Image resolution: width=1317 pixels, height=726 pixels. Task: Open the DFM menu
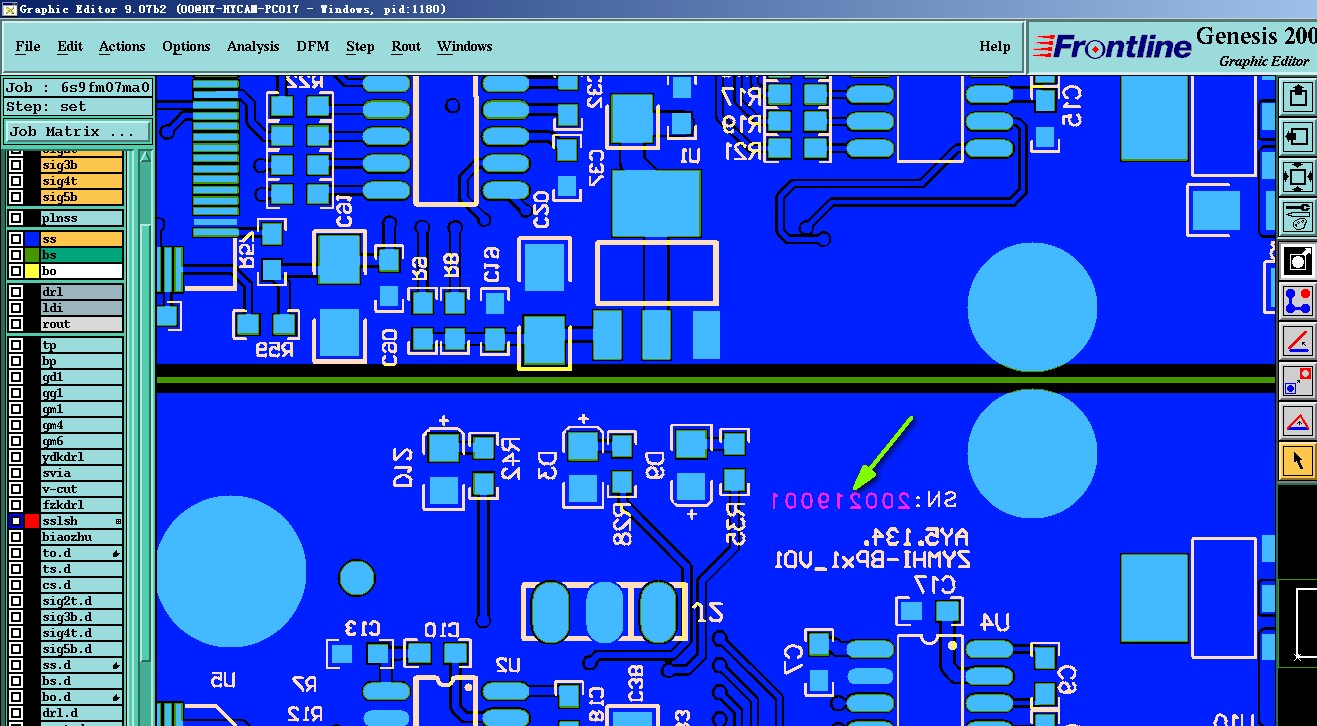tap(313, 46)
